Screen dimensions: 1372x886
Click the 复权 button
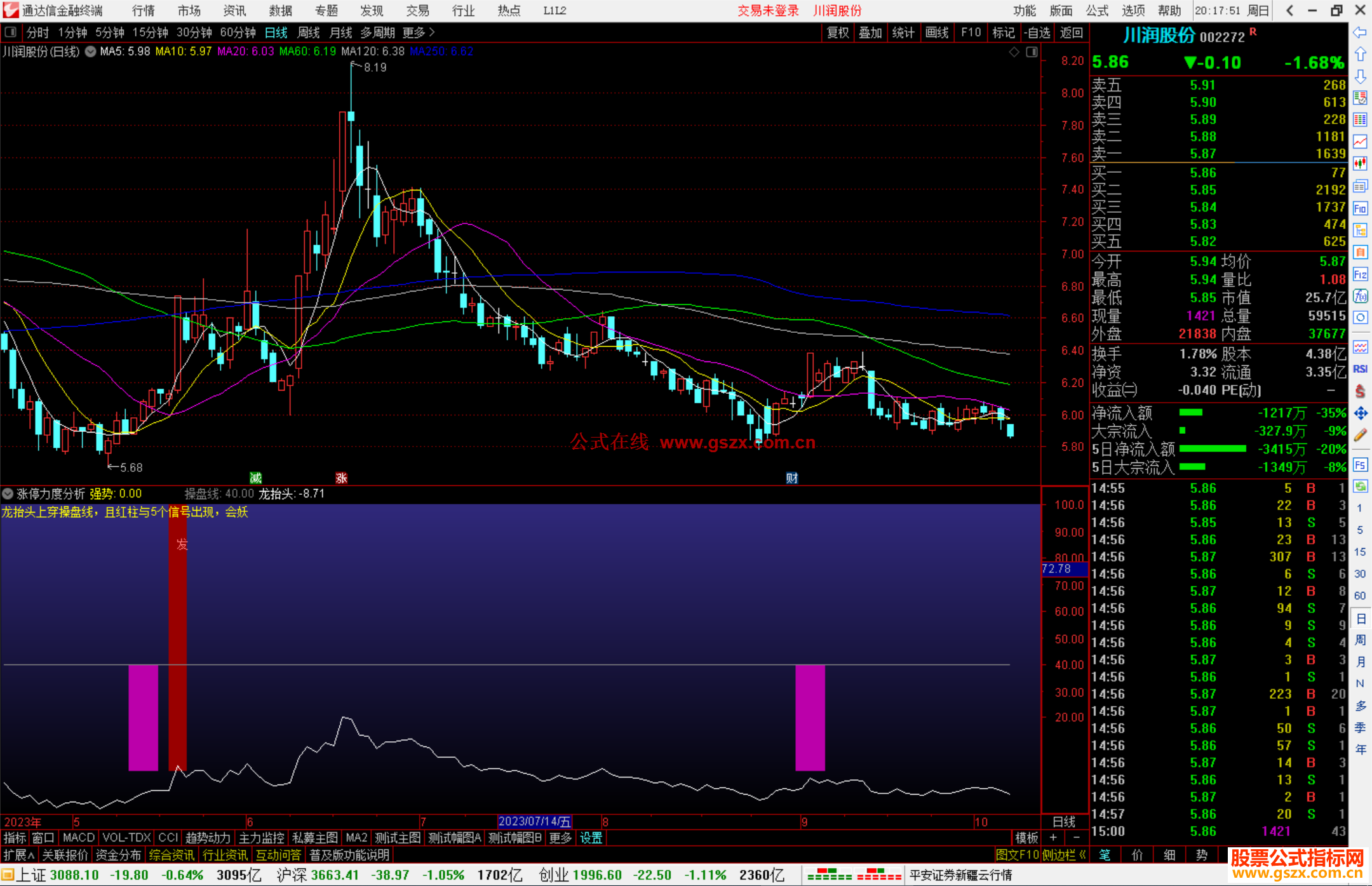(837, 32)
